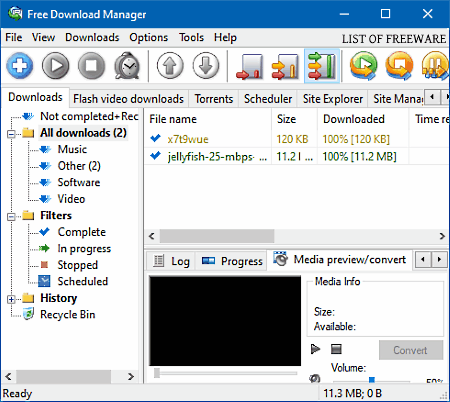Click the disabled Convert button
450x402 pixels.
411,350
